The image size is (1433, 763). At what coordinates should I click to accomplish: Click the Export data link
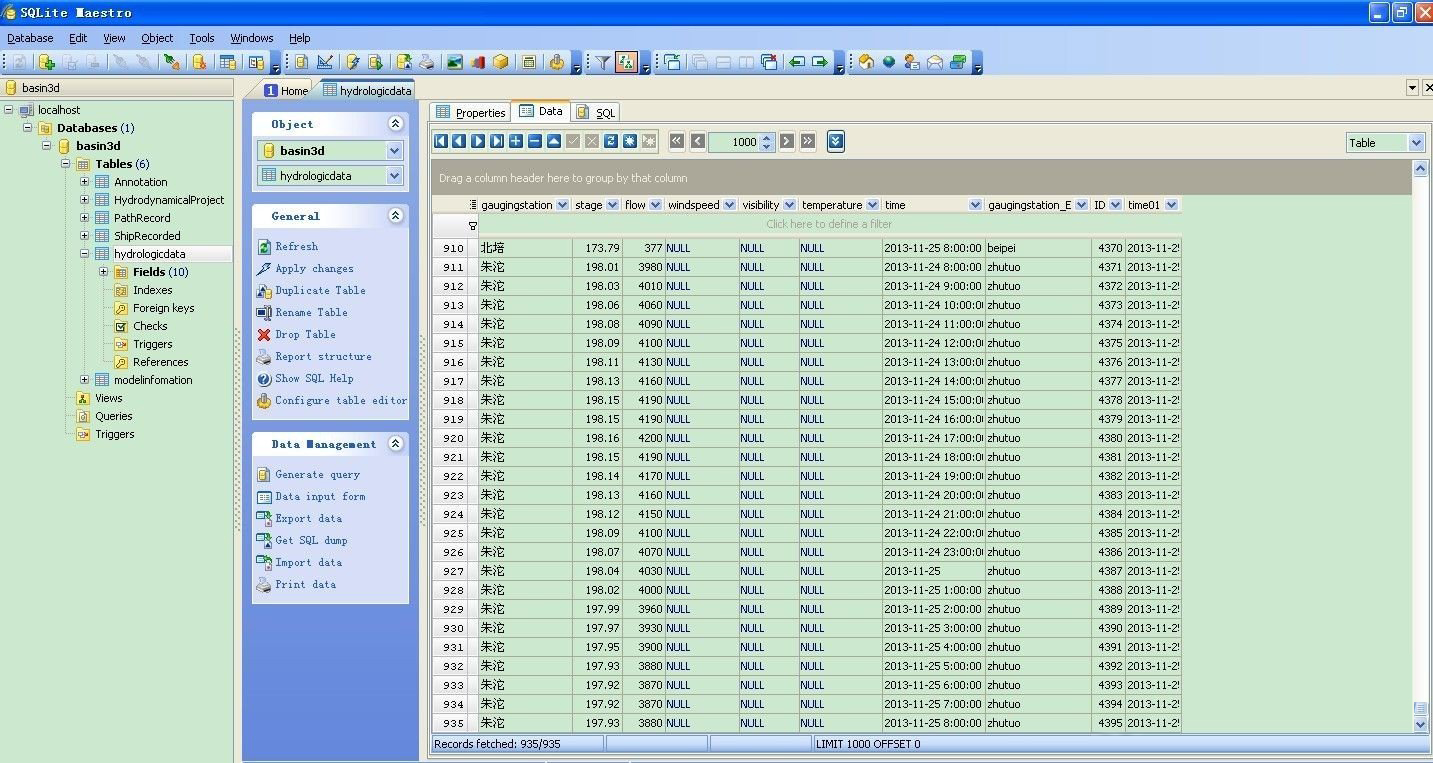(x=308, y=519)
